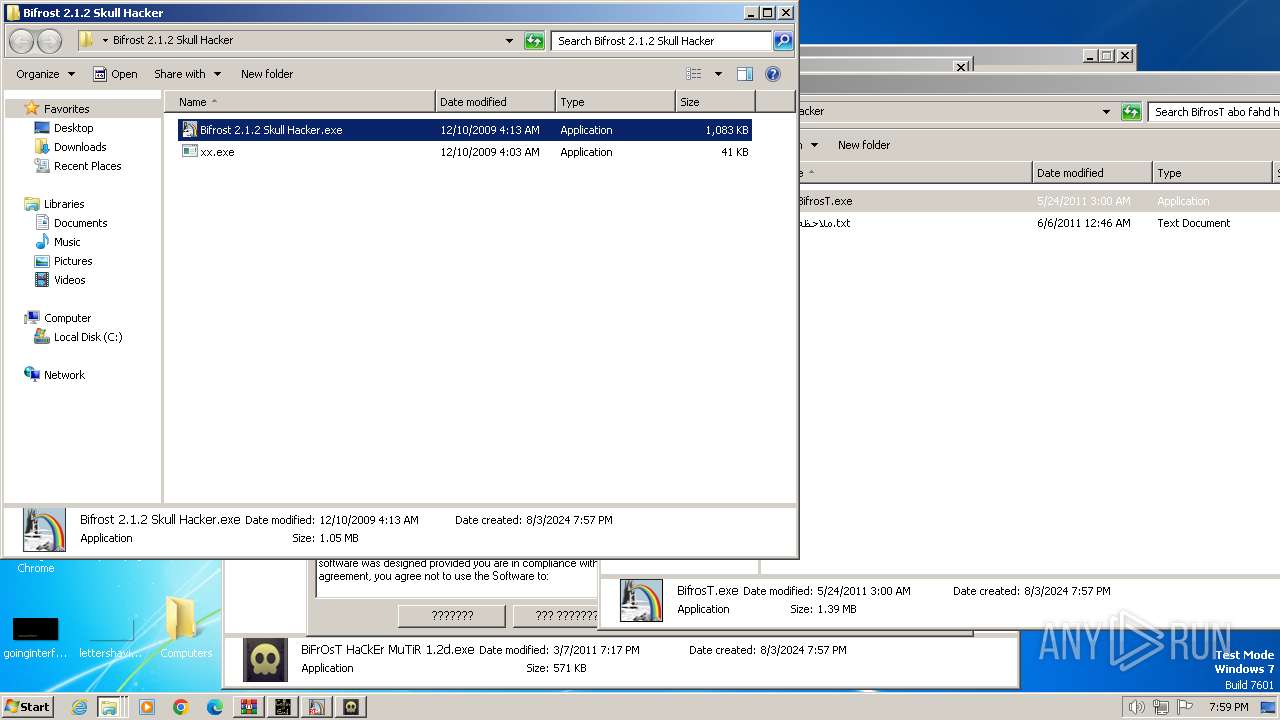Click the Skull Hacker.exe thumbnail in the details pane

click(x=44, y=530)
